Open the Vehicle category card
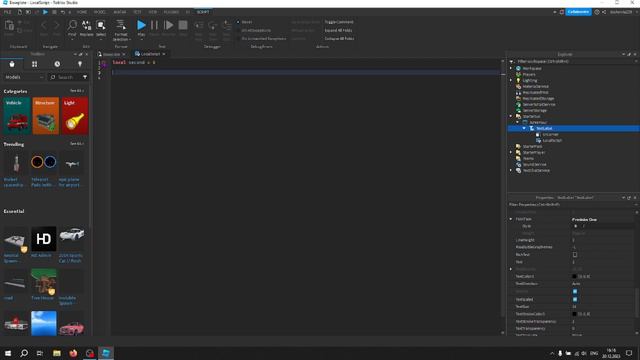This screenshot has width=640, height=360. click(17, 116)
